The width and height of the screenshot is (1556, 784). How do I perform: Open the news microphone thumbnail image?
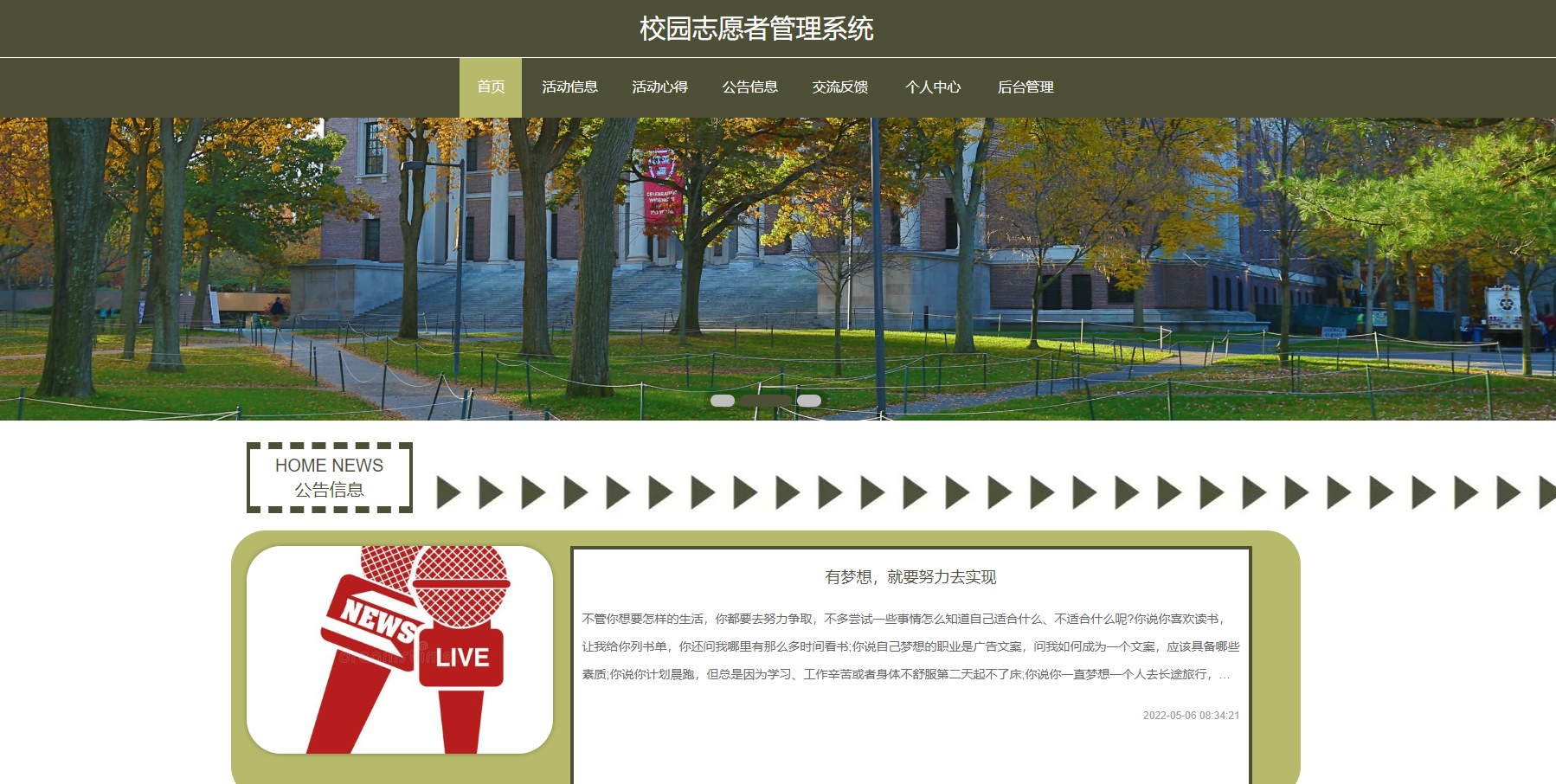tap(400, 649)
